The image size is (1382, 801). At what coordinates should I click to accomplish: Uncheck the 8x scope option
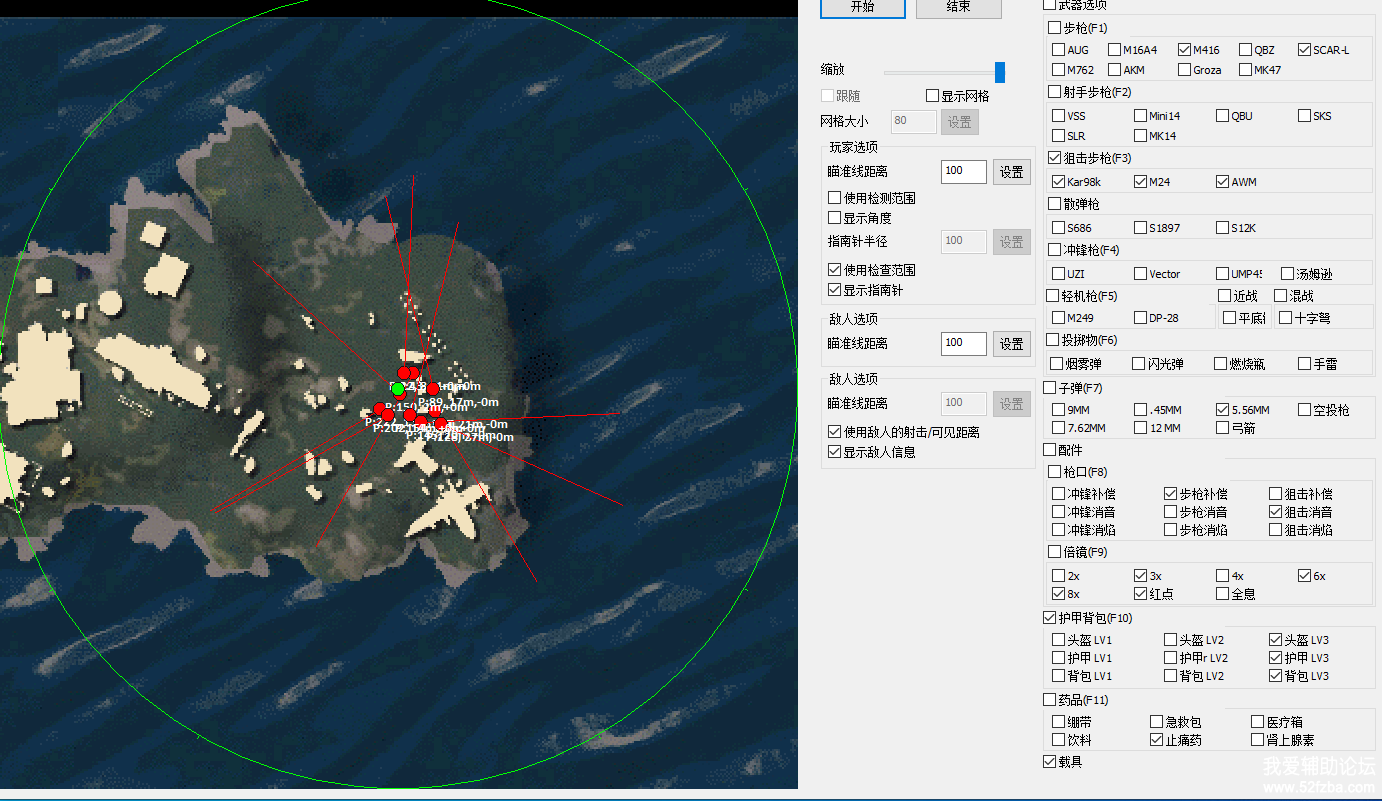[x=1059, y=594]
